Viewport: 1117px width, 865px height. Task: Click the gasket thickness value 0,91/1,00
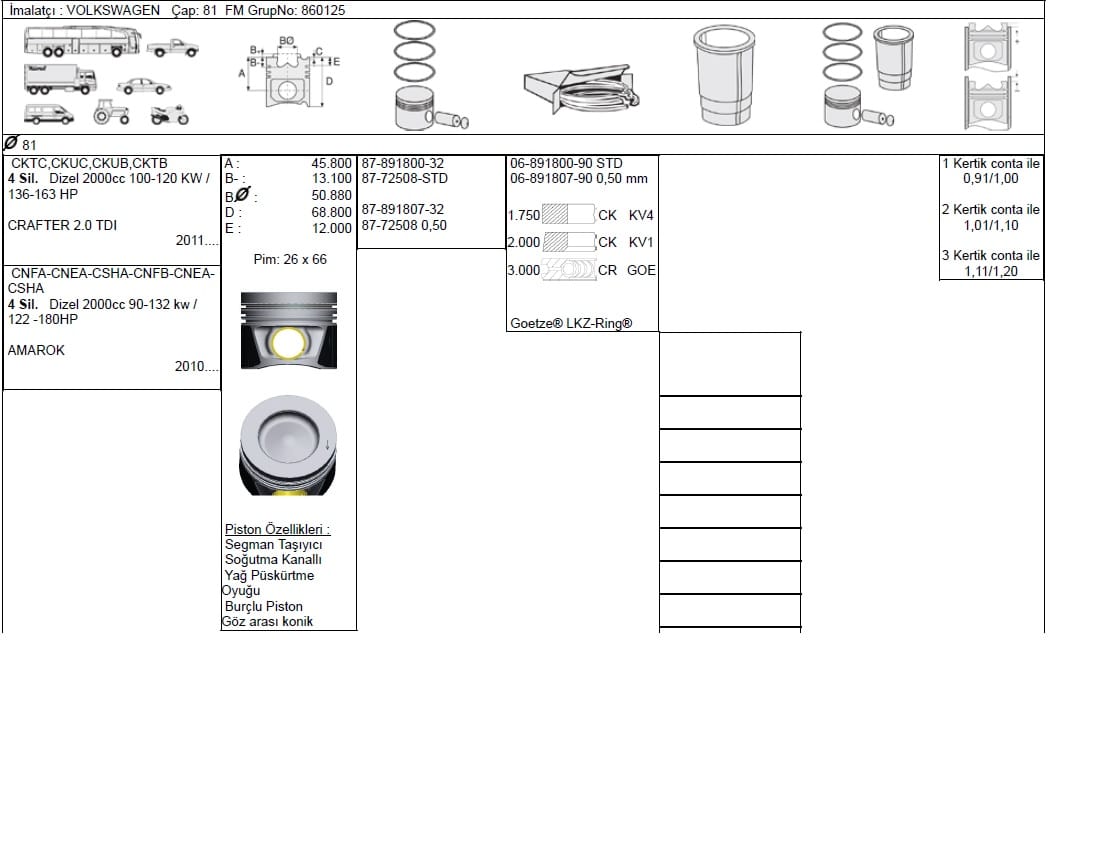coord(991,178)
